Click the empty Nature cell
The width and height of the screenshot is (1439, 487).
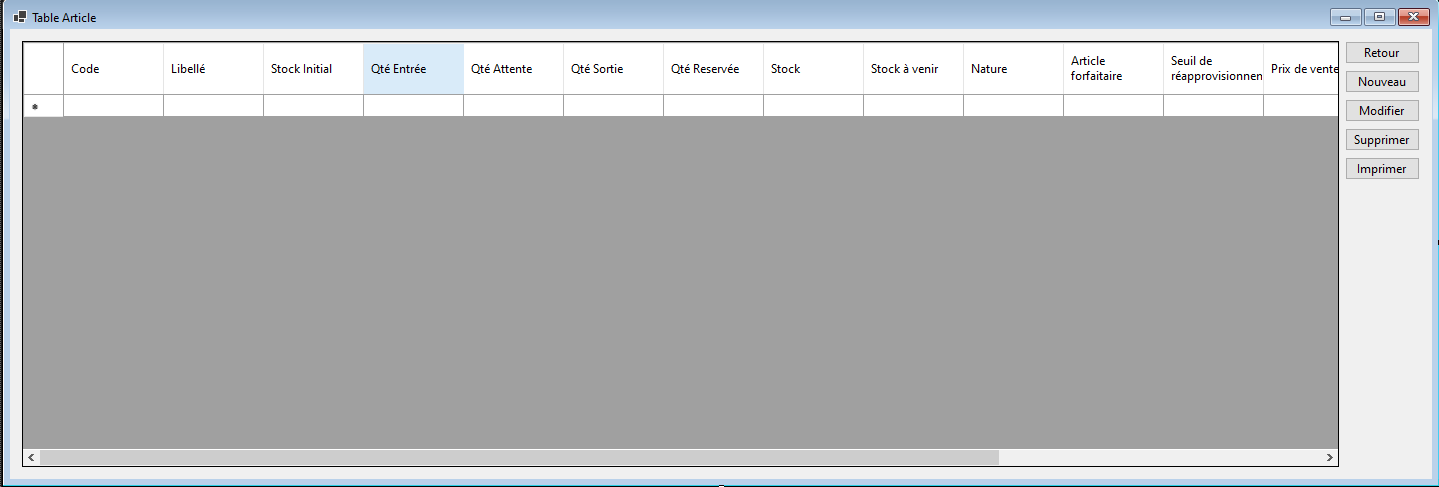[1013, 106]
